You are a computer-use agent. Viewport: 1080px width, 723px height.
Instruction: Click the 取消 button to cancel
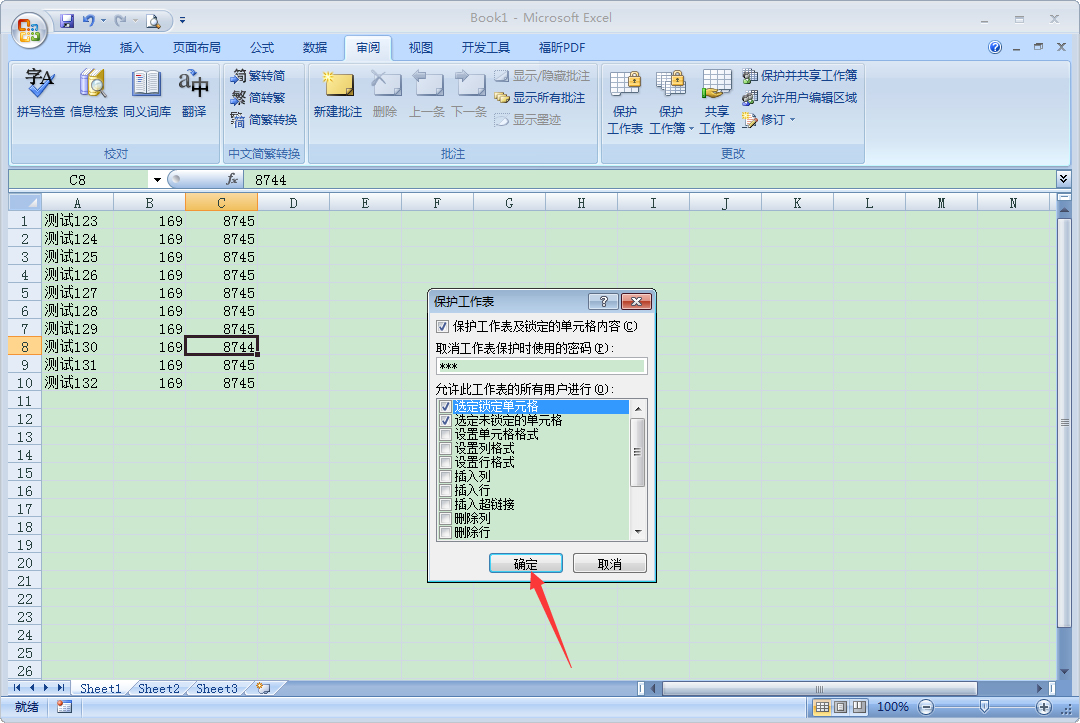point(609,562)
